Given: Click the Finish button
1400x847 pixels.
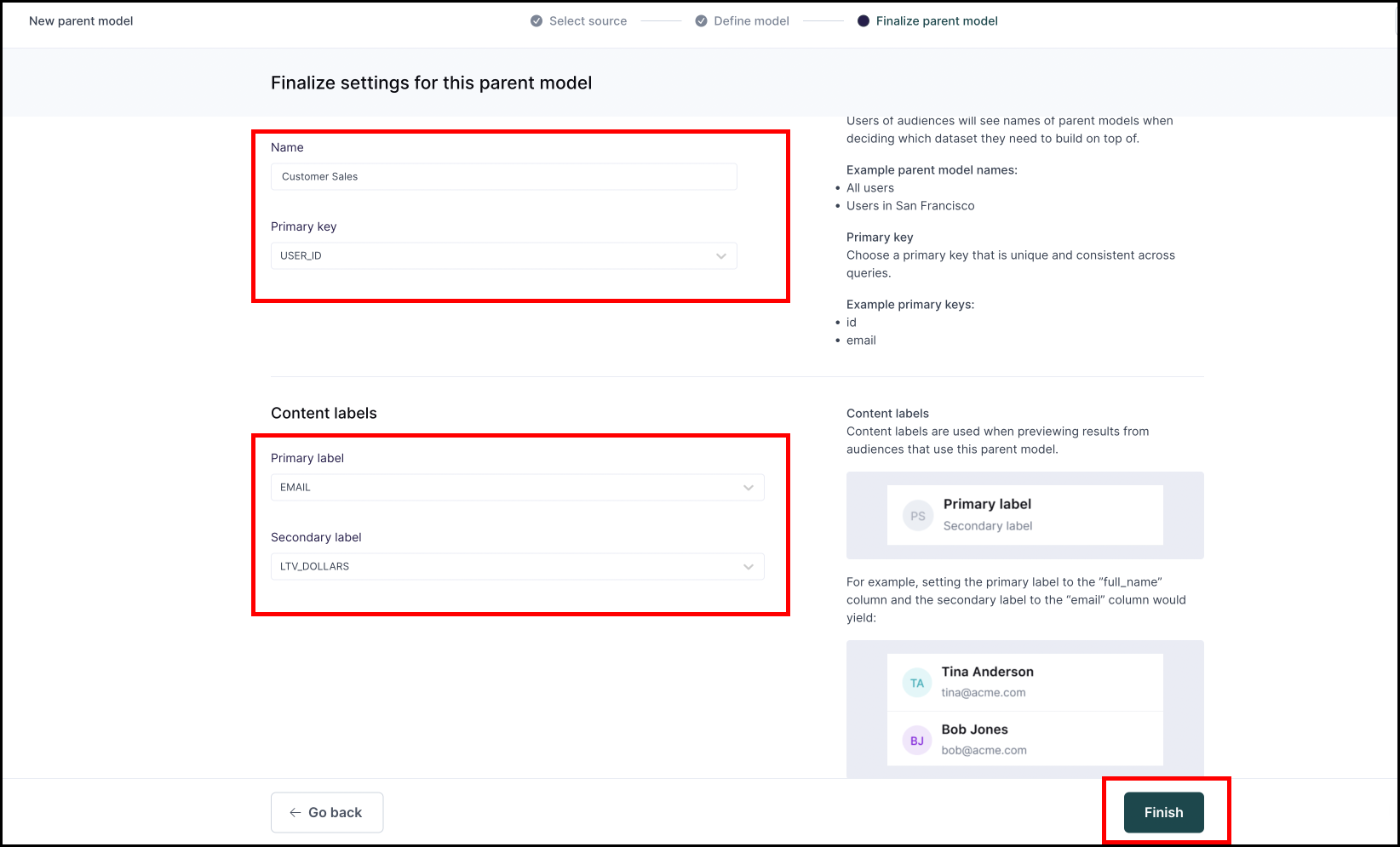Looking at the screenshot, I should pyautogui.click(x=1163, y=812).
